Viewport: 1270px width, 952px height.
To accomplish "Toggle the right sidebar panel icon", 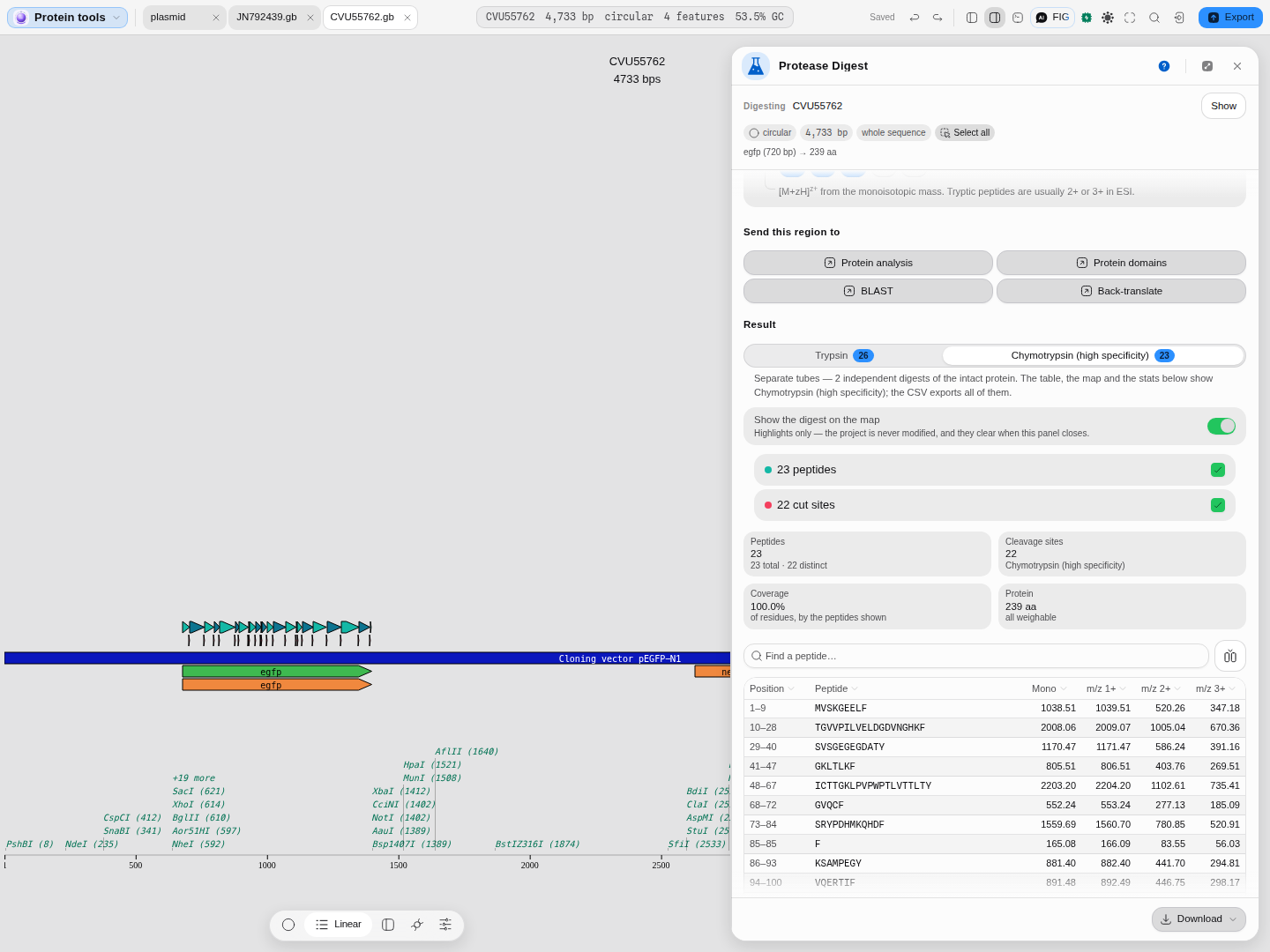I will (x=995, y=18).
